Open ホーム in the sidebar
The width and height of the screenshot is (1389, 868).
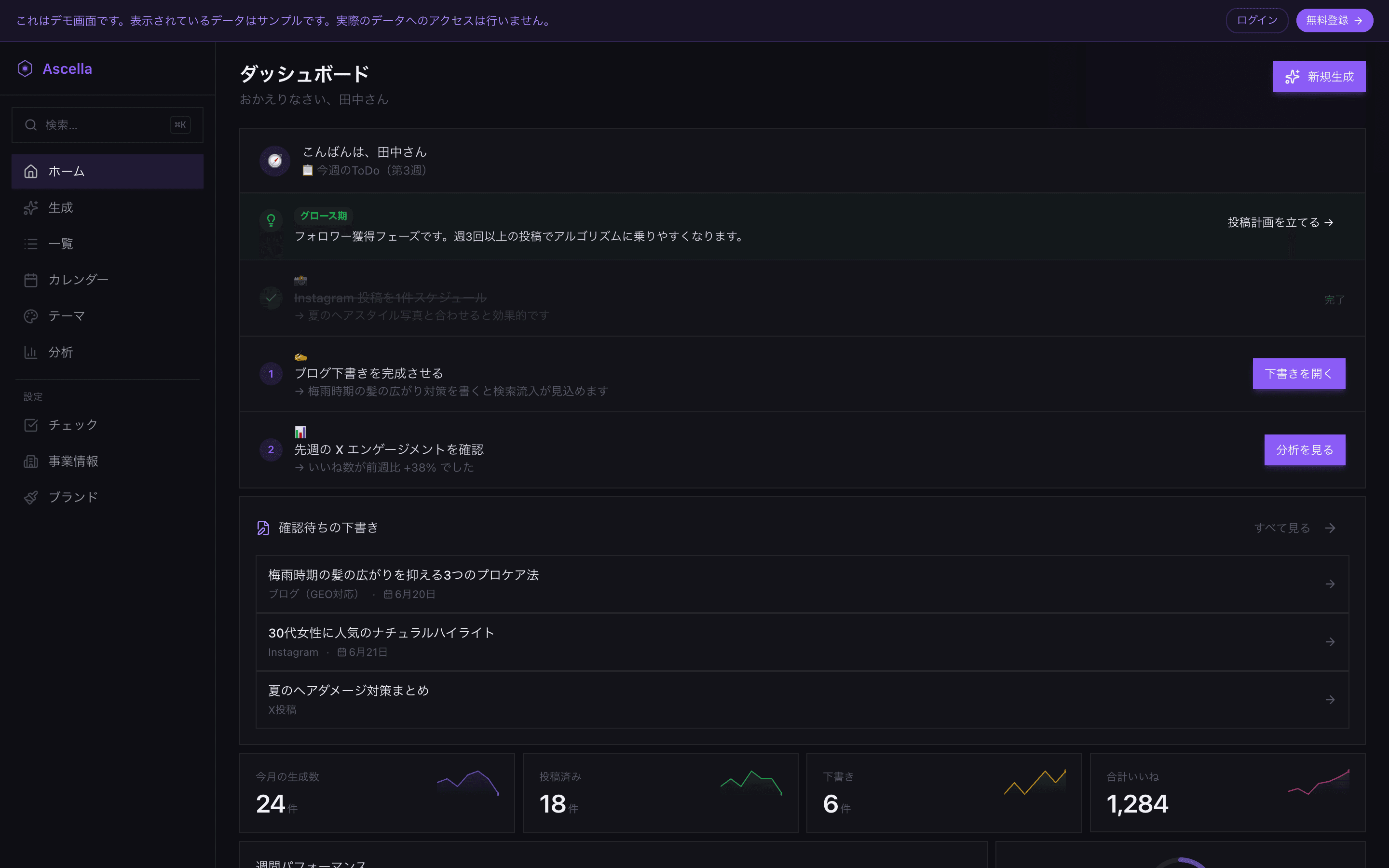point(108,171)
